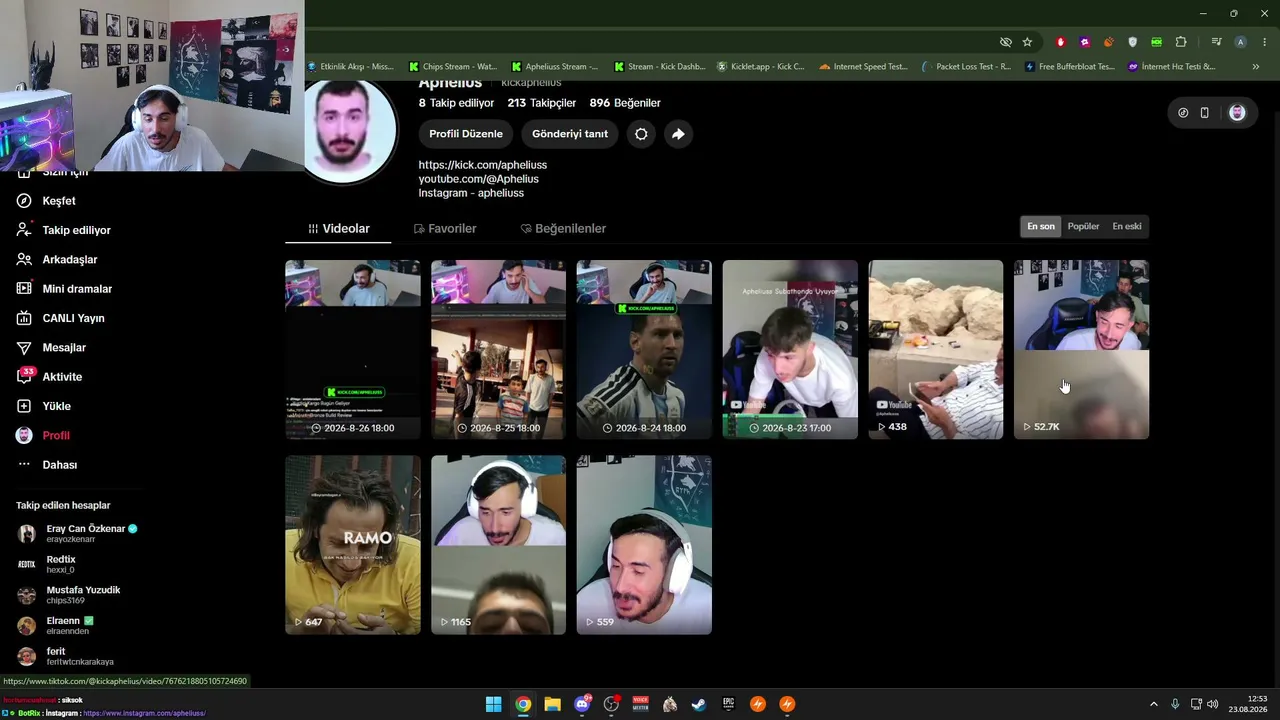
Task: Open File Explorer from the taskbar
Action: click(x=552, y=704)
